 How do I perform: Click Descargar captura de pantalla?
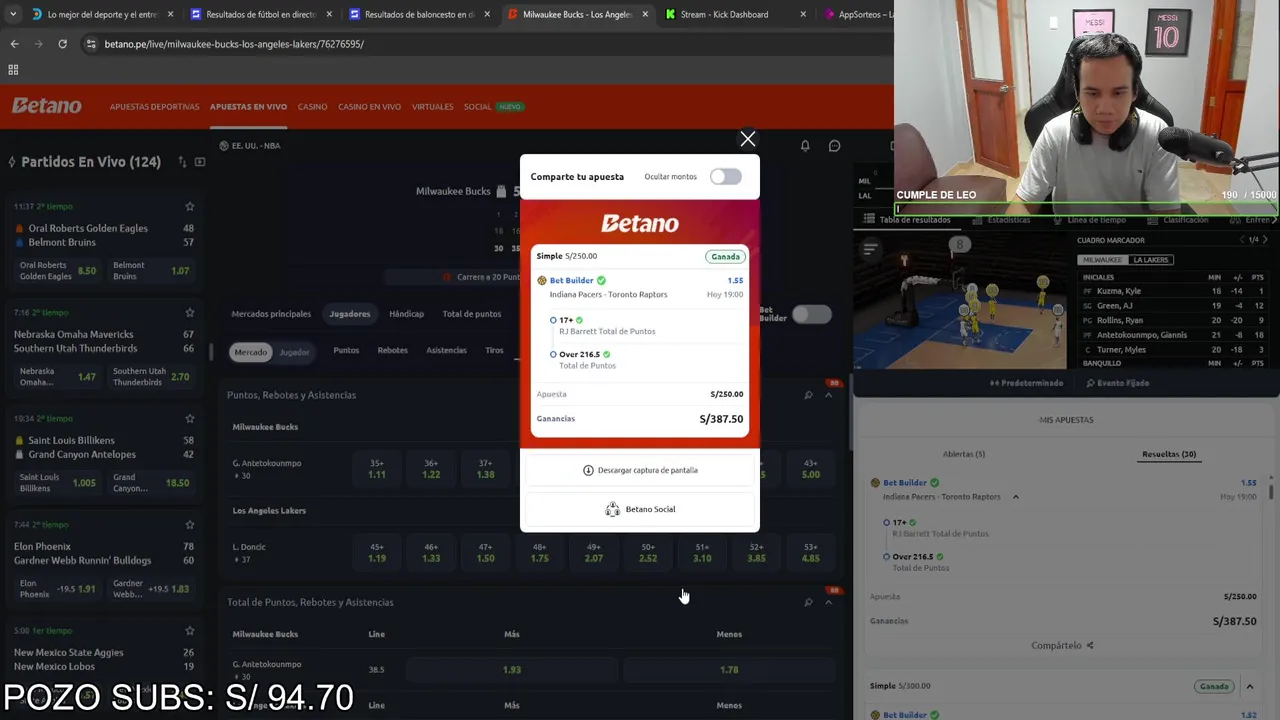(x=640, y=470)
